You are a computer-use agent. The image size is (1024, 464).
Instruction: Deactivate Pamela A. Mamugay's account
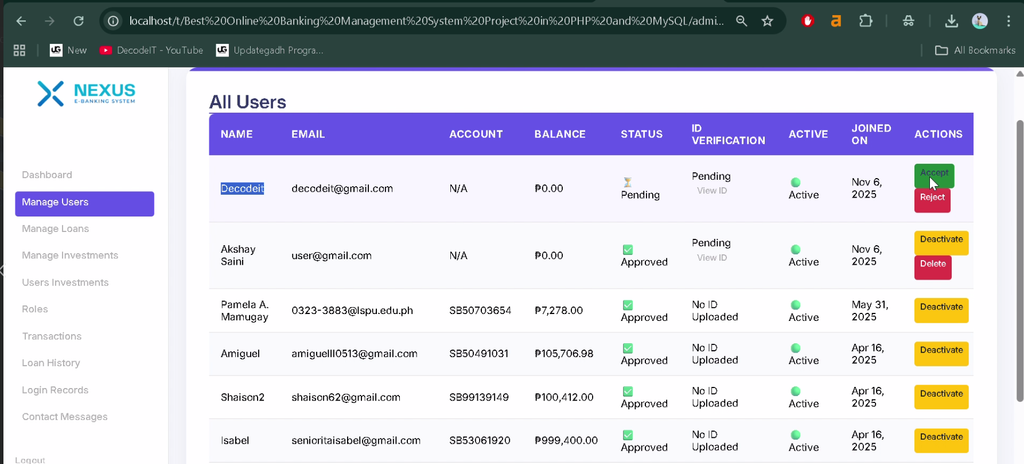(x=941, y=310)
